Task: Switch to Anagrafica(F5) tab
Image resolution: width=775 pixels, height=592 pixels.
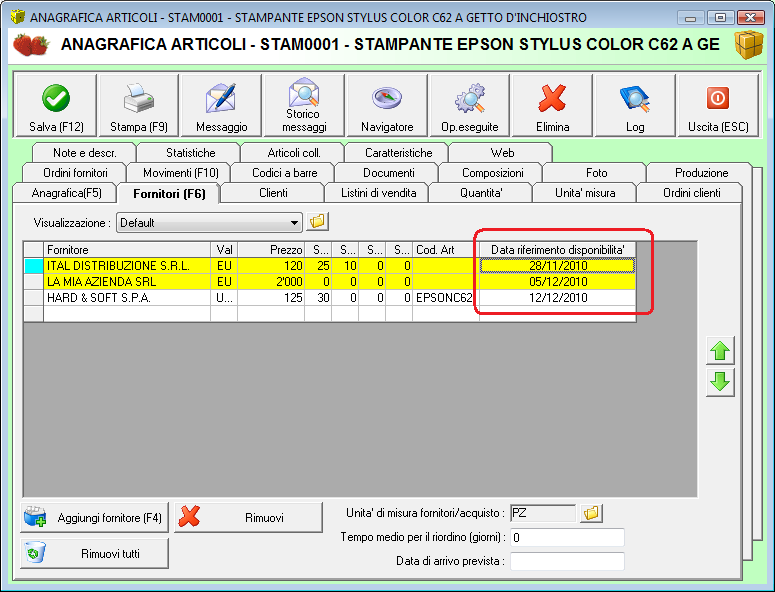Action: (x=66, y=193)
